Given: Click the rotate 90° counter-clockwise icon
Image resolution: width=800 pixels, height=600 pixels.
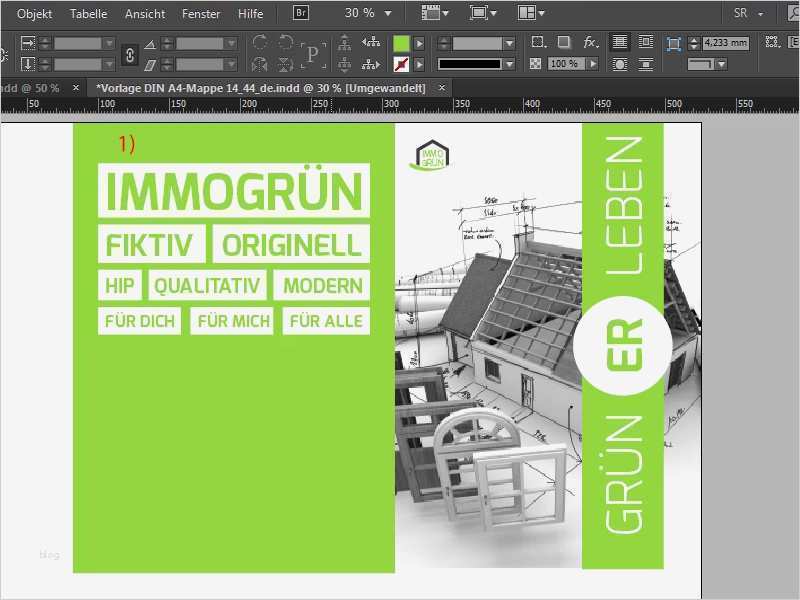Looking at the screenshot, I should click(285, 42).
